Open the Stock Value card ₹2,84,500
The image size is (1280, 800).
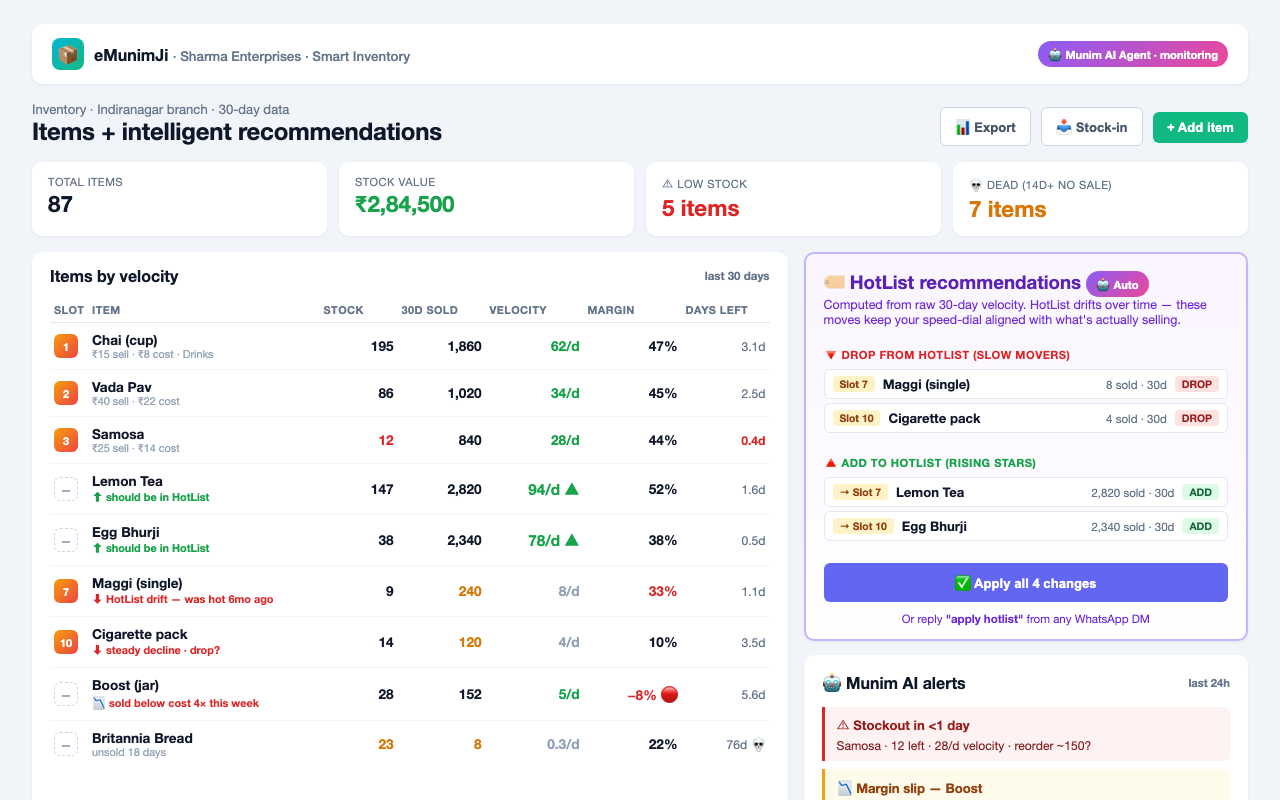pos(486,199)
